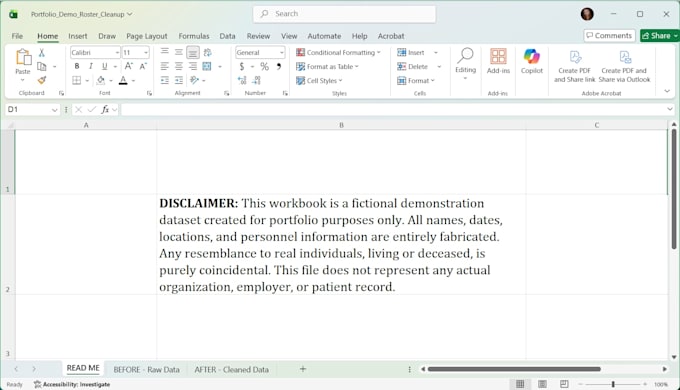This screenshot has width=680, height=390.
Task: Expand the formula bar chevron
Action: [x=670, y=109]
